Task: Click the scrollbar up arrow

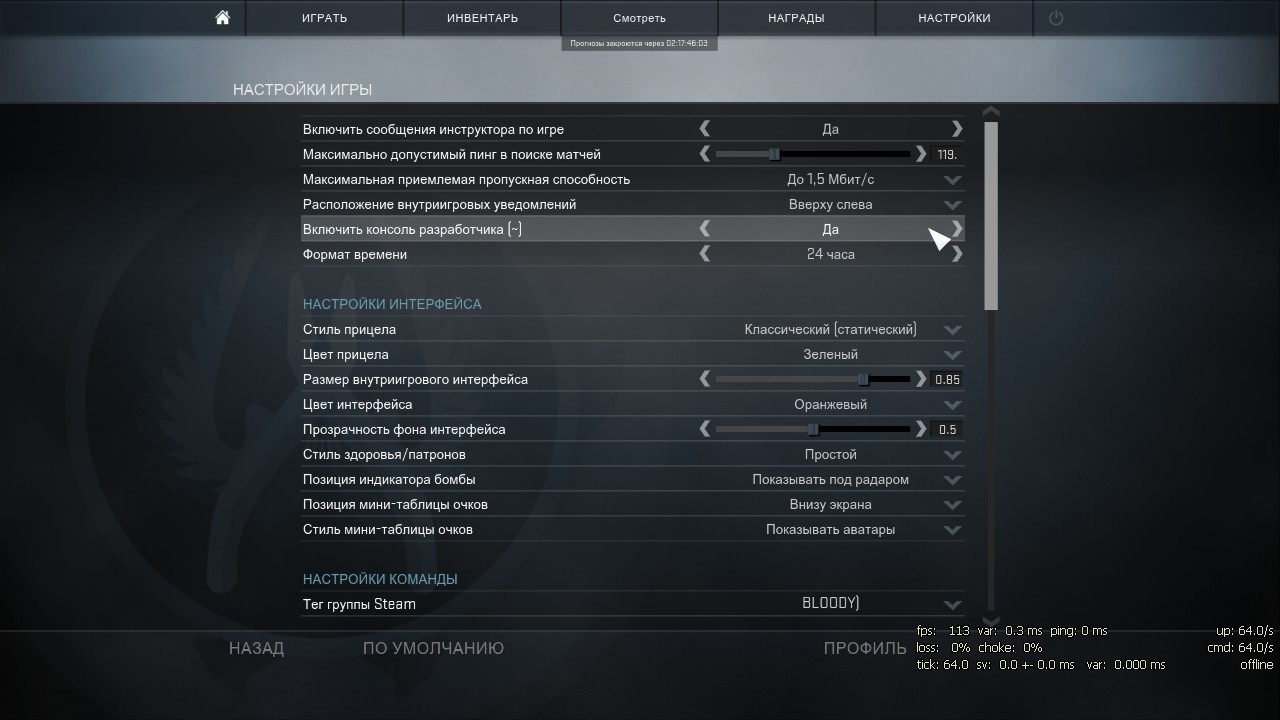Action: tap(991, 111)
